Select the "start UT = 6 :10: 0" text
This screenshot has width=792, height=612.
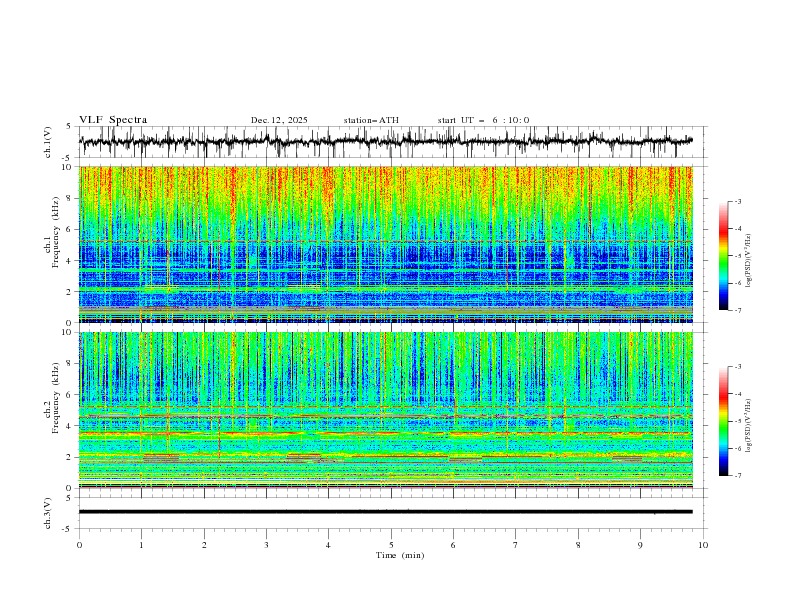[483, 120]
